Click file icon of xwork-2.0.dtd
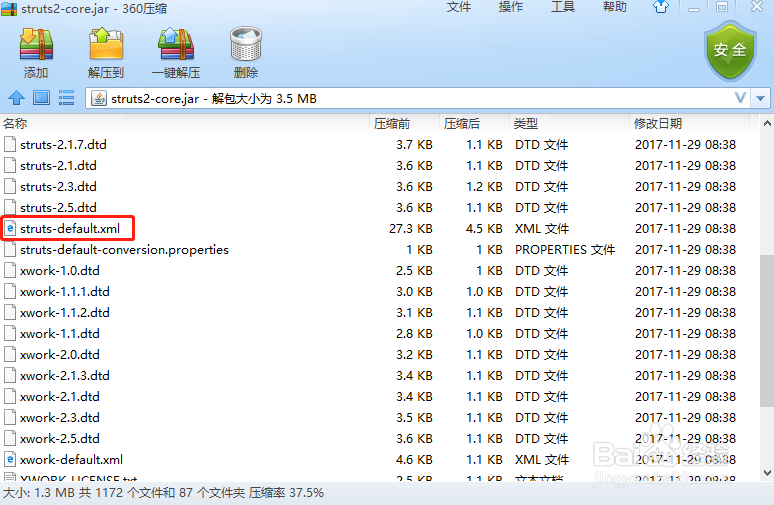The height and width of the screenshot is (505, 774). (9, 355)
